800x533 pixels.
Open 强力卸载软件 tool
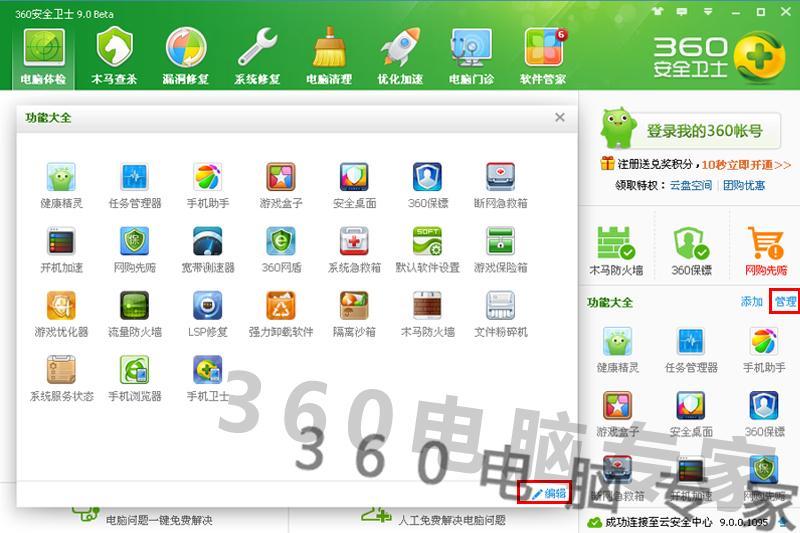point(281,314)
